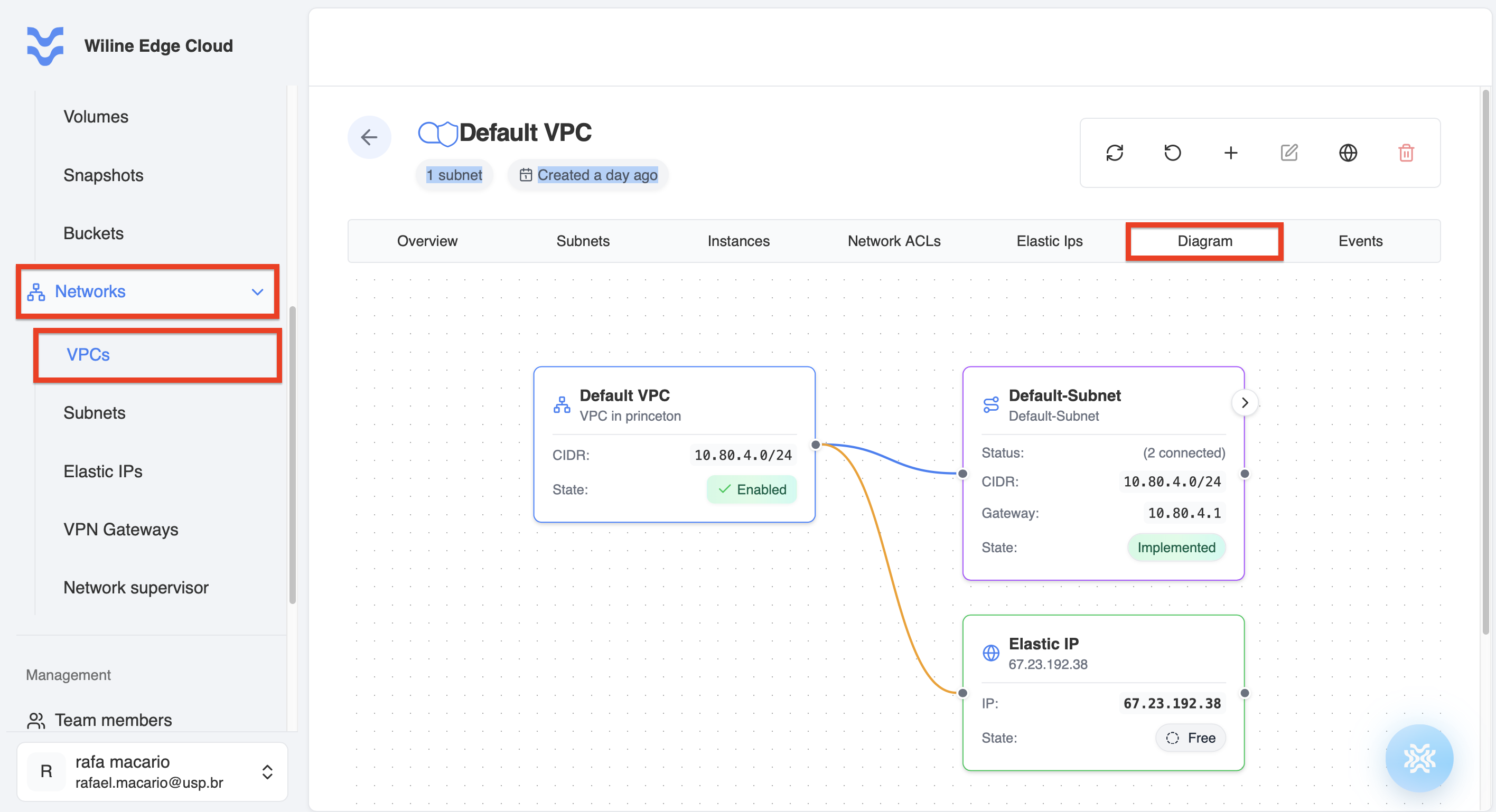Click the Default-Subnet right connector handle
This screenshot has width=1496, height=812.
pos(1245,474)
